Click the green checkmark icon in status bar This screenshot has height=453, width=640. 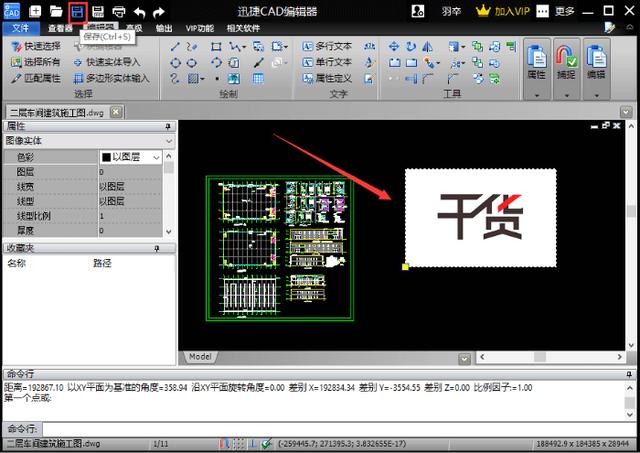click(x=267, y=444)
